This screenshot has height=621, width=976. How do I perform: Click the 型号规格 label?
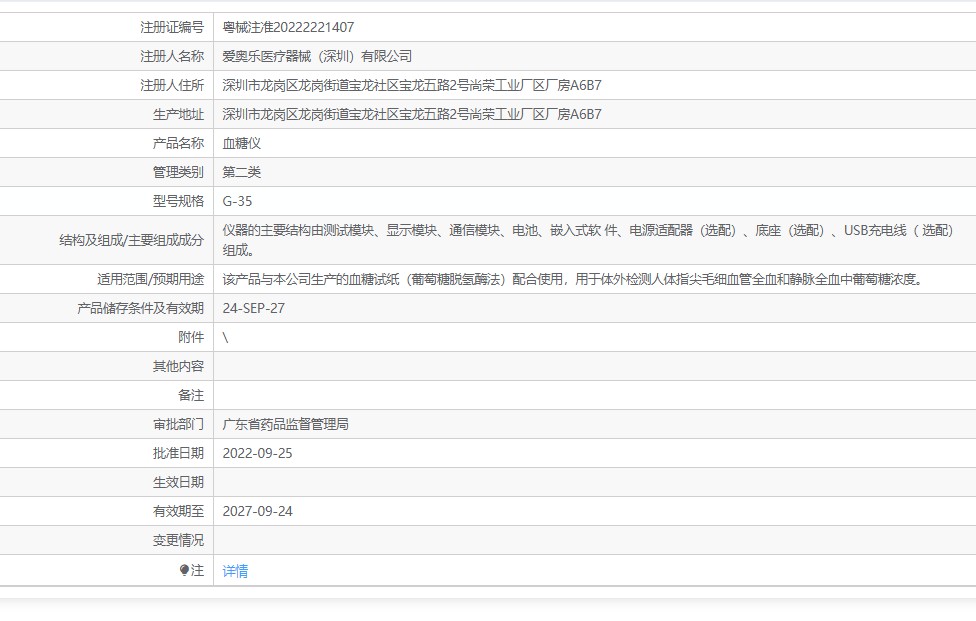click(x=178, y=201)
